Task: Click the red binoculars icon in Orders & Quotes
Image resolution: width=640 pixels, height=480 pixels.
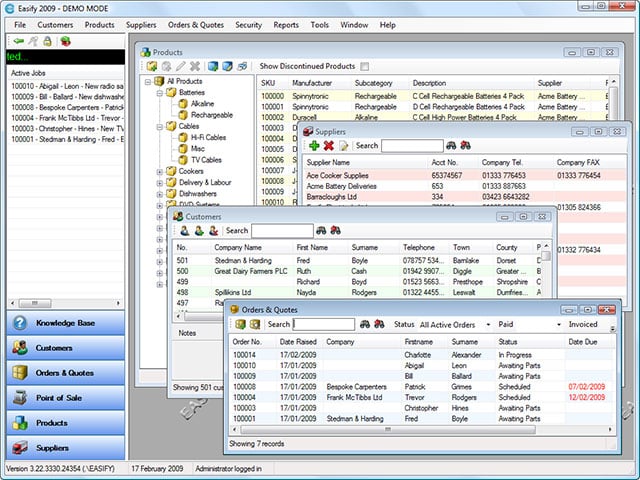Action: [379, 324]
